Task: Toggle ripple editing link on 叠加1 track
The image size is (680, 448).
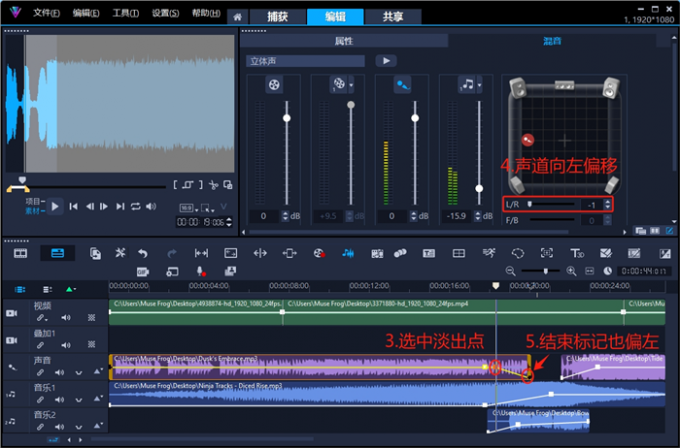Action: pos(41,344)
